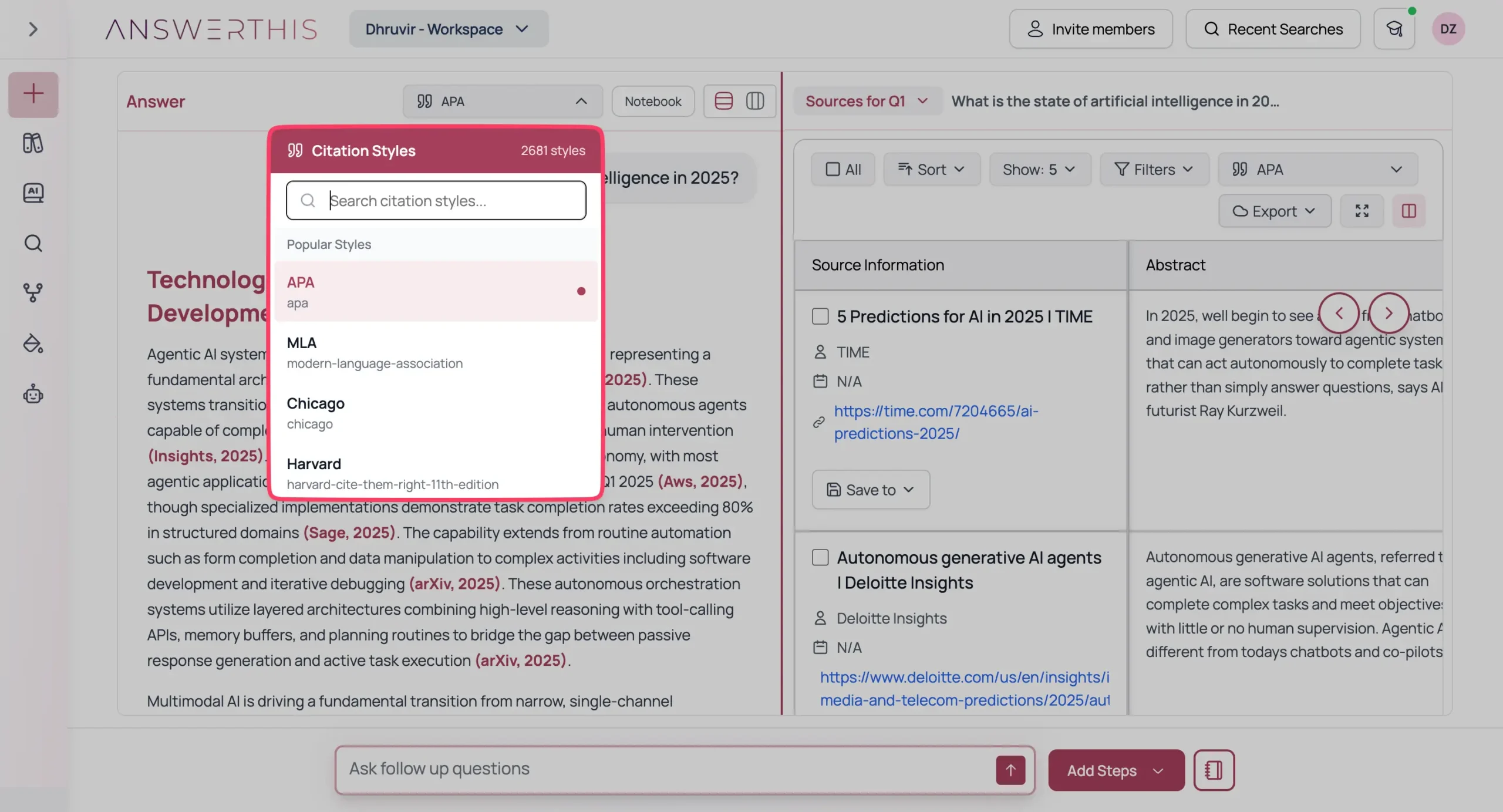Open a new search with the plus icon
This screenshot has height=812, width=1503.
(33, 94)
